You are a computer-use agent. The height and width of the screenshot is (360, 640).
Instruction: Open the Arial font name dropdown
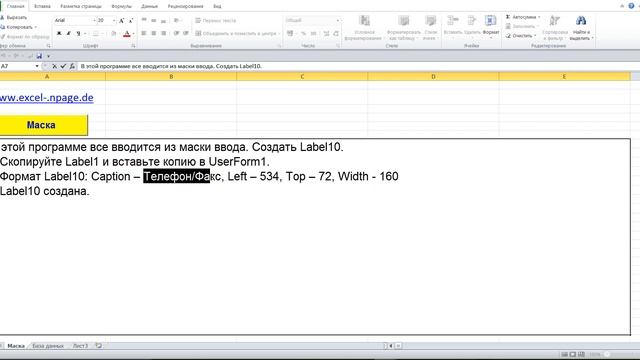tap(94, 20)
